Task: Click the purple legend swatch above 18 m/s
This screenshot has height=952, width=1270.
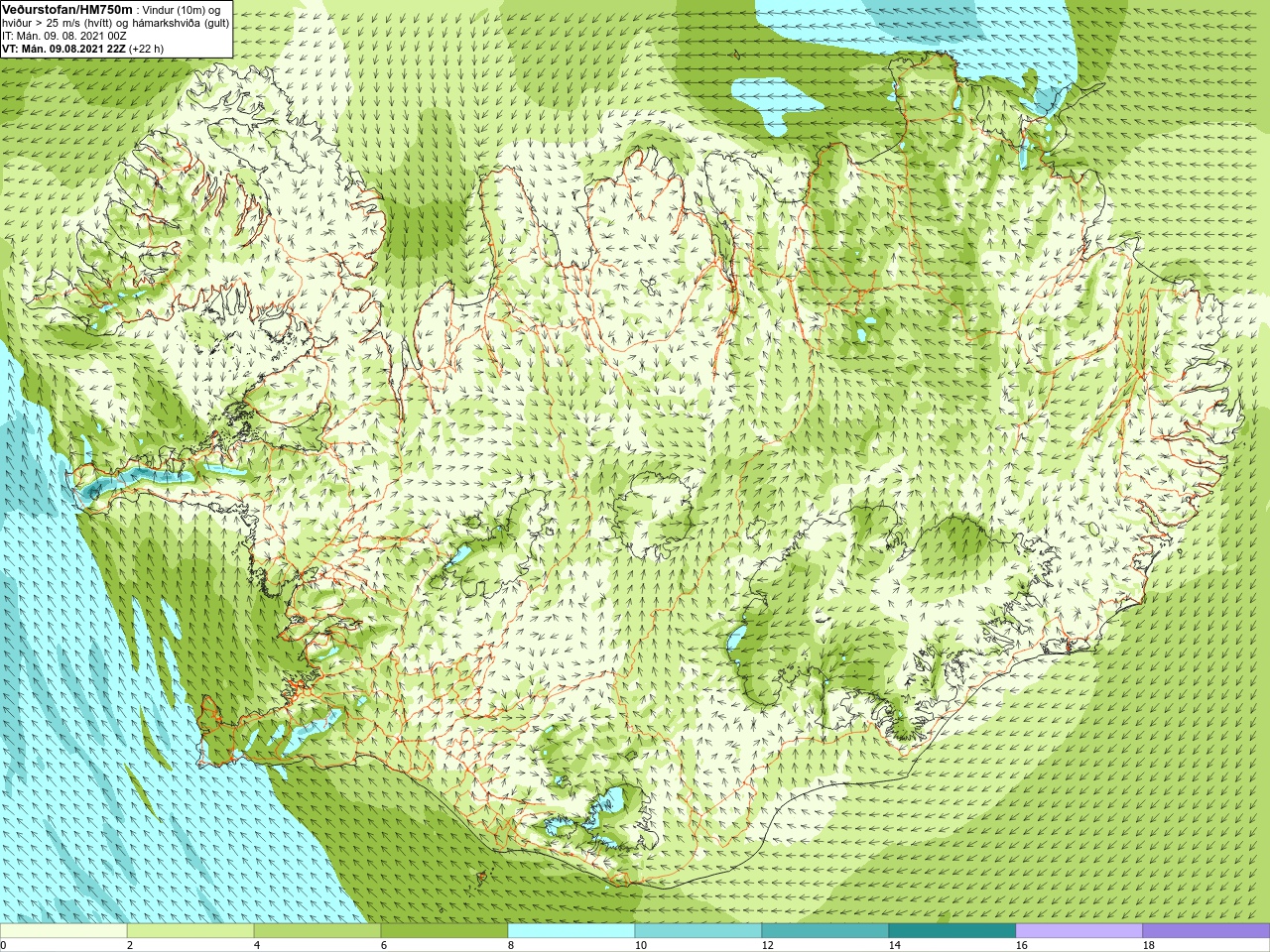Action: pos(1206,931)
